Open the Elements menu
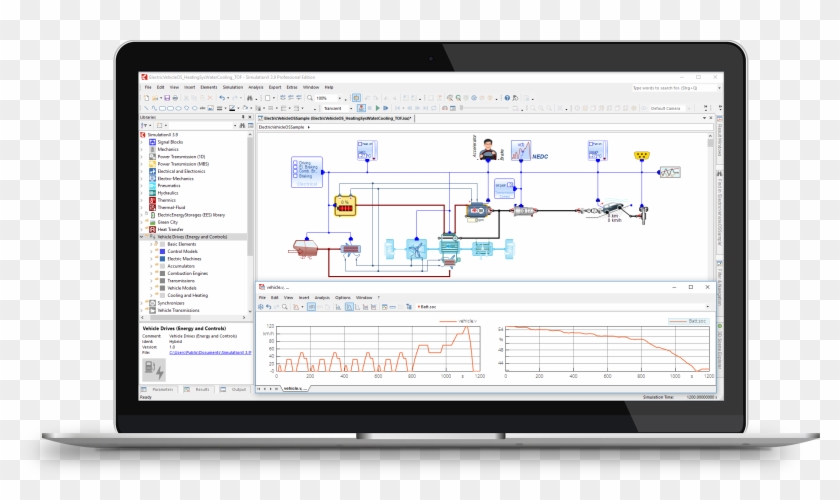840x500 pixels. pyautogui.click(x=209, y=87)
